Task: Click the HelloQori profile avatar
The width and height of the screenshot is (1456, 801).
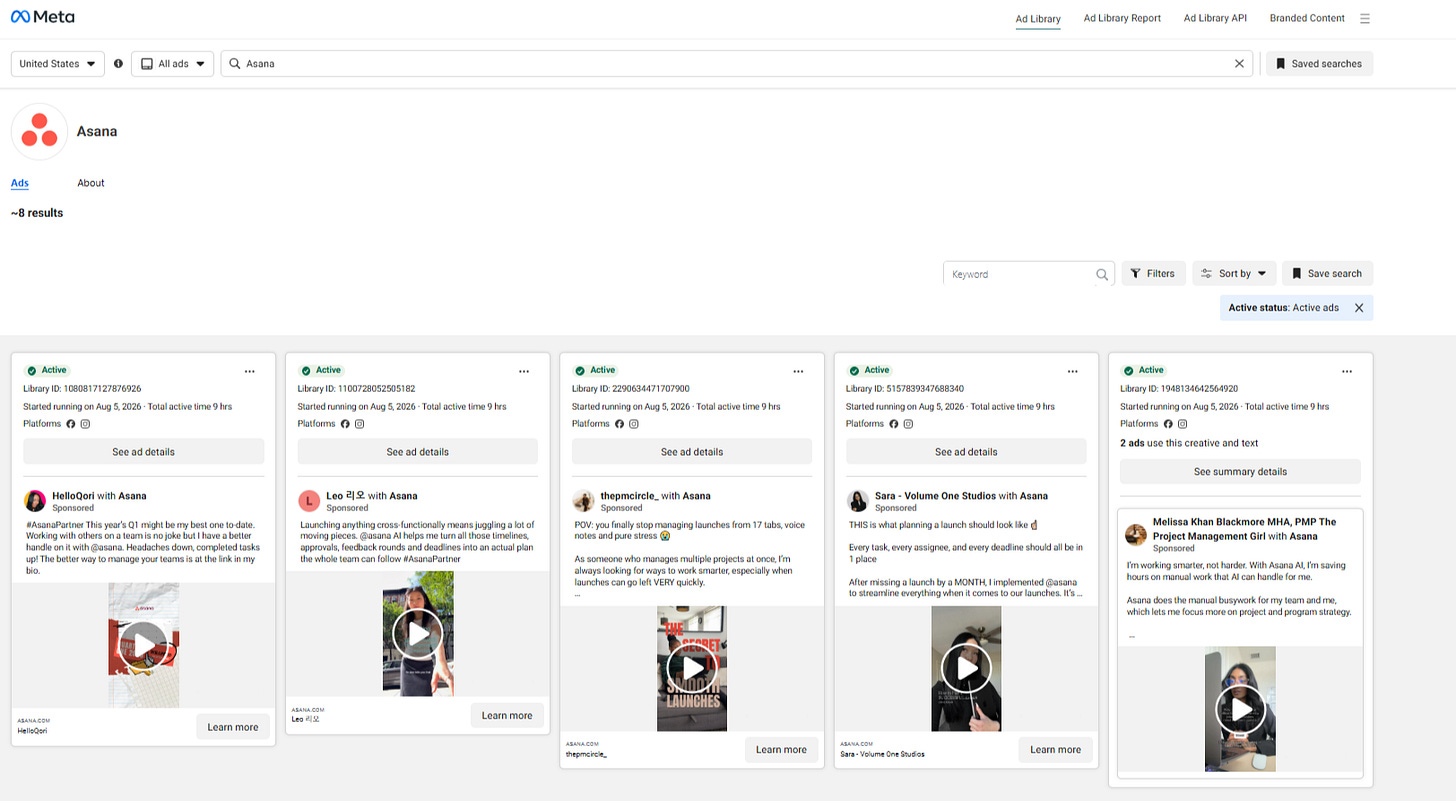Action: point(35,501)
